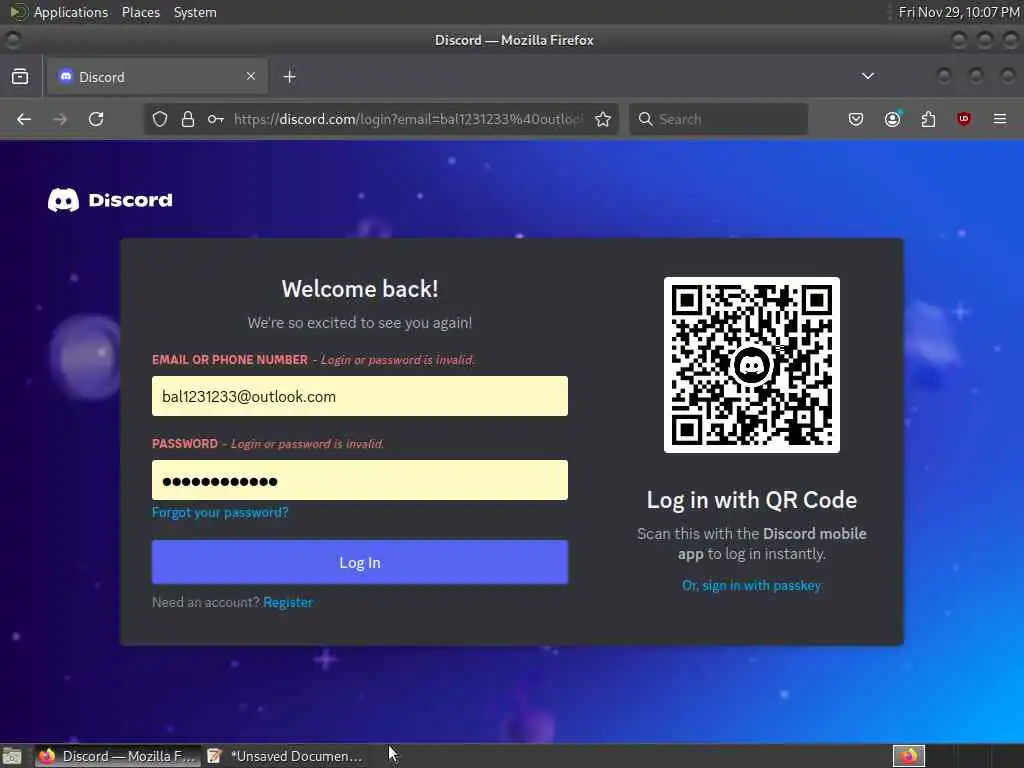Bookmark this page with the star icon
This screenshot has width=1024, height=768.
tap(603, 119)
